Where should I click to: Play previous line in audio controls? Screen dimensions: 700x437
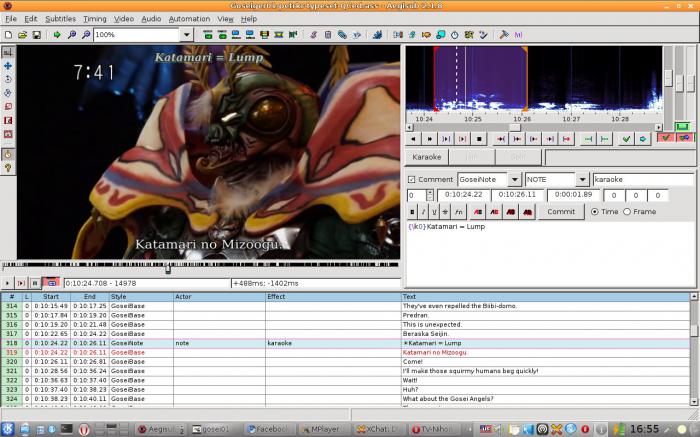pos(413,139)
